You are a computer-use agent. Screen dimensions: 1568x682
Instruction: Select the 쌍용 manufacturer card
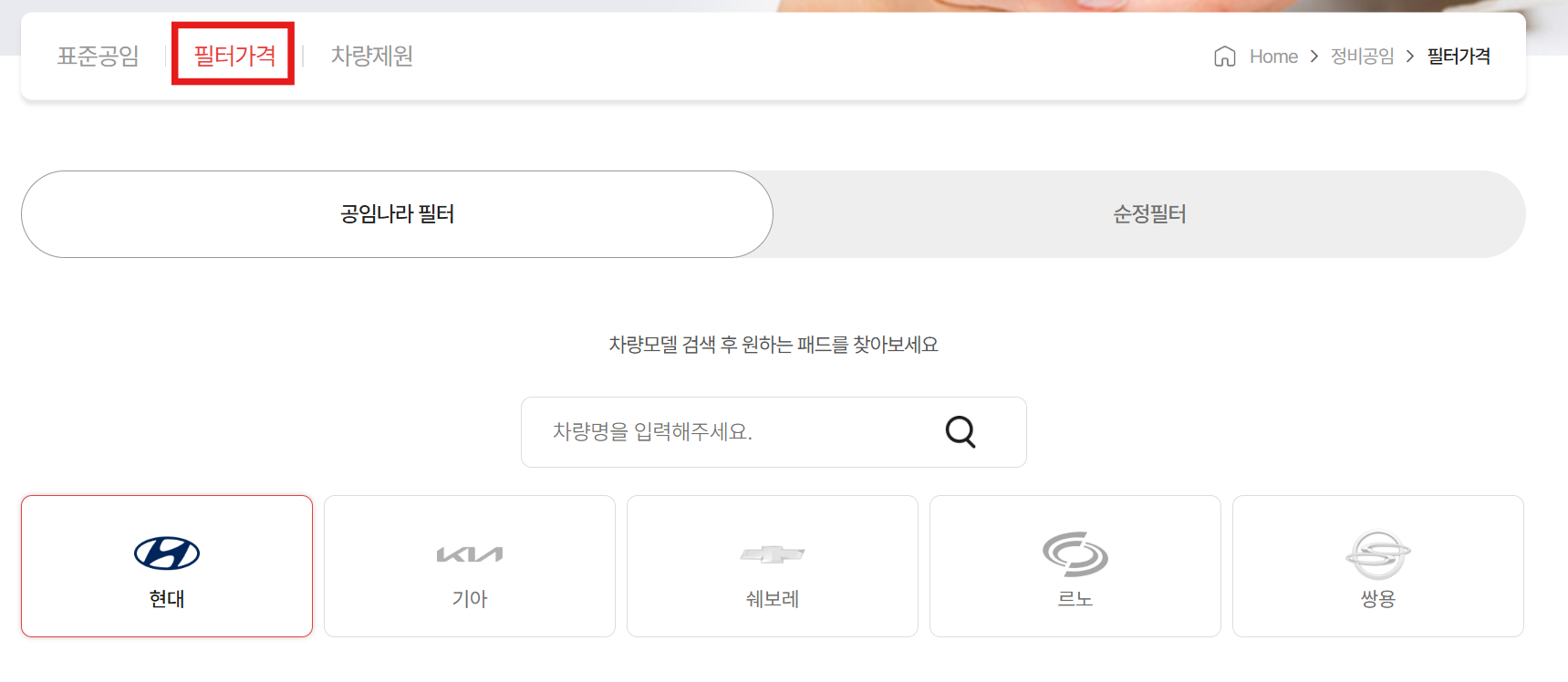point(1377,565)
